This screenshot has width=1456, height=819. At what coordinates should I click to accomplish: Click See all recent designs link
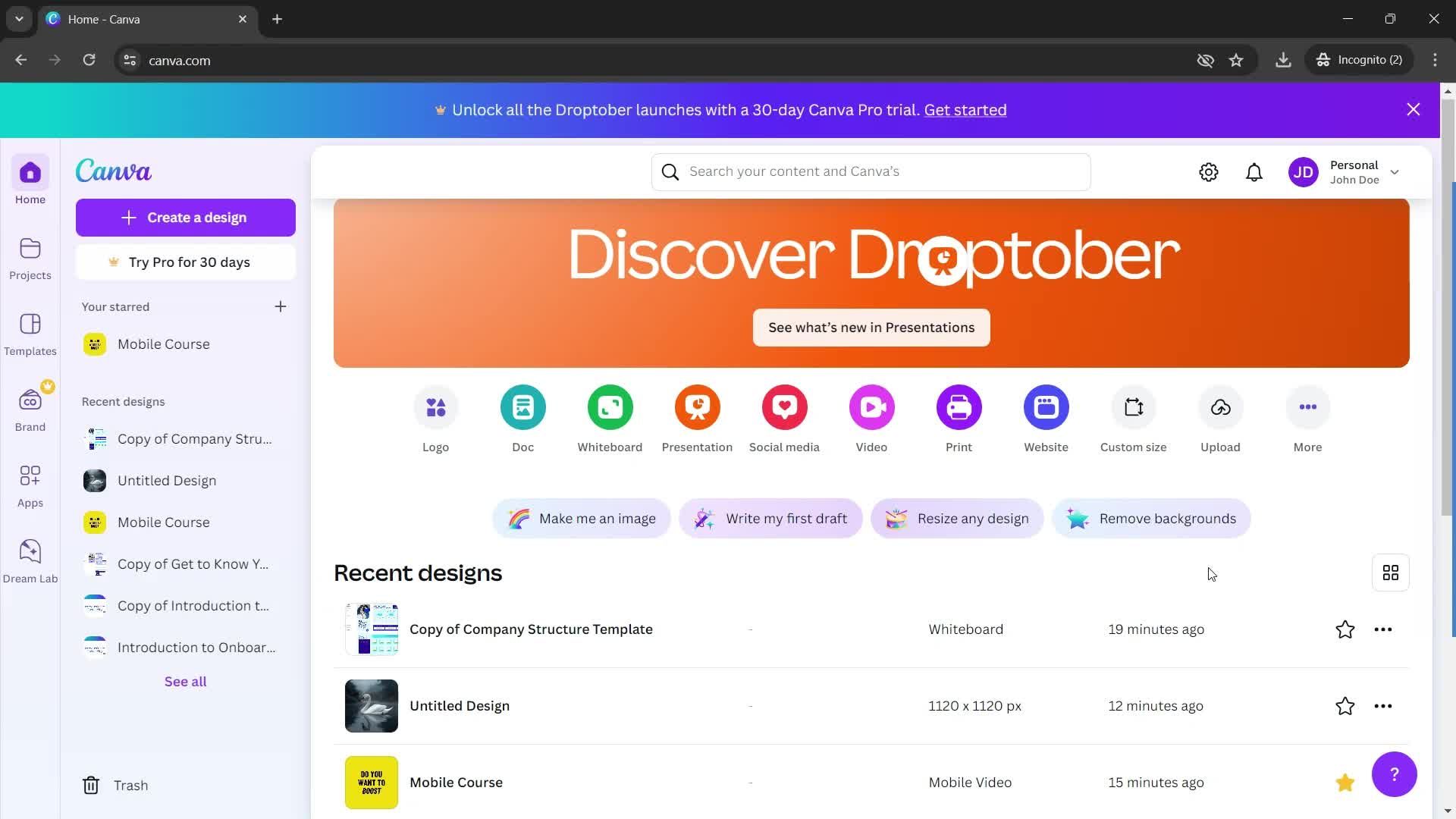[186, 682]
